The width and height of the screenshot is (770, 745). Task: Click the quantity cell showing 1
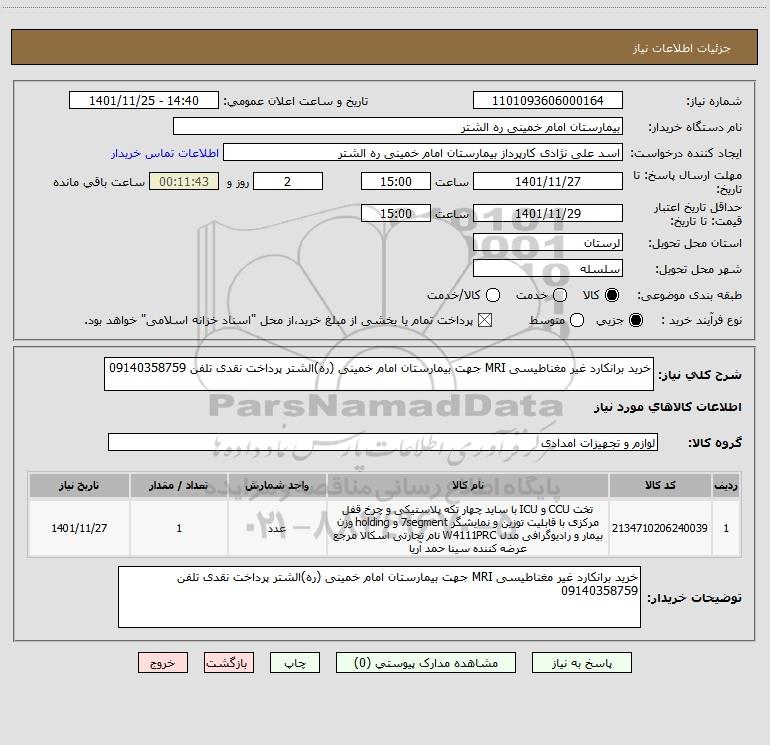tap(179, 528)
